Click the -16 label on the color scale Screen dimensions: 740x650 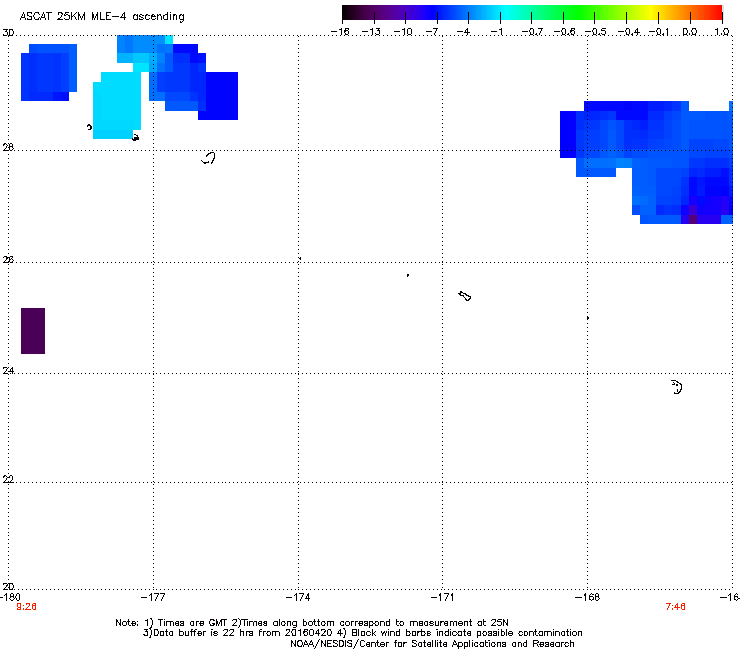click(x=340, y=32)
